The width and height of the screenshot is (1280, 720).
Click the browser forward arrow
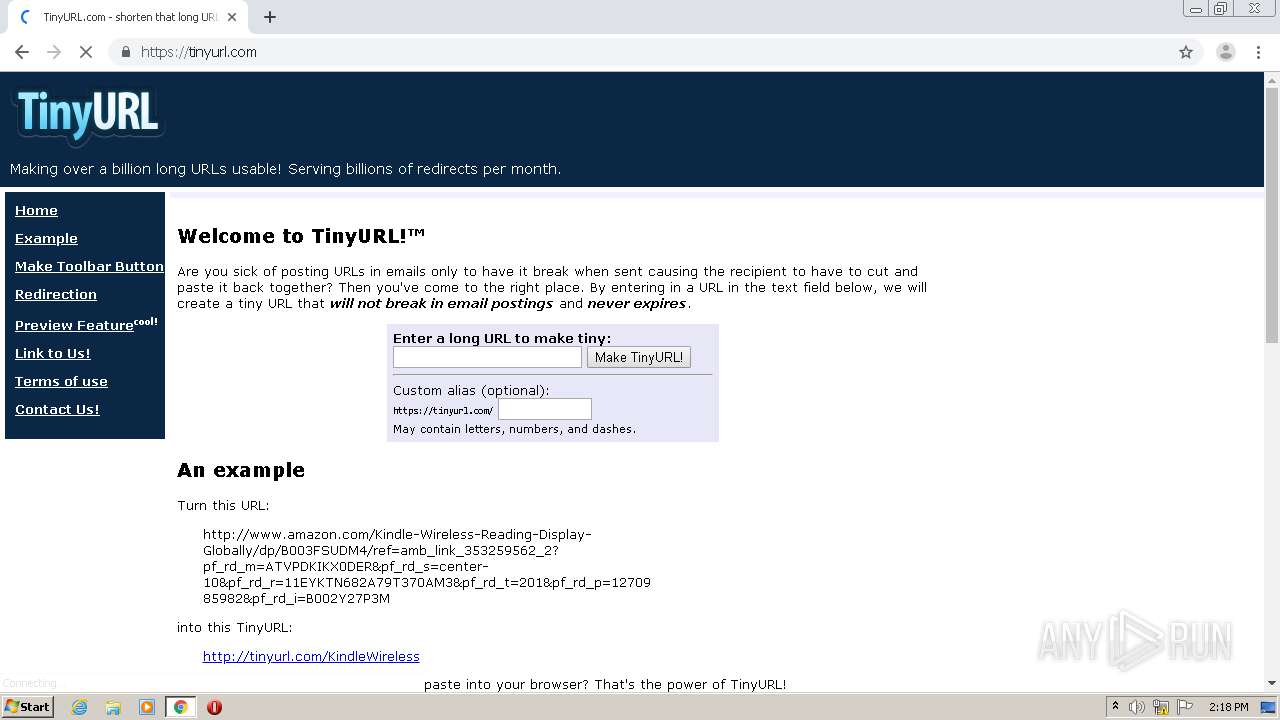point(54,52)
